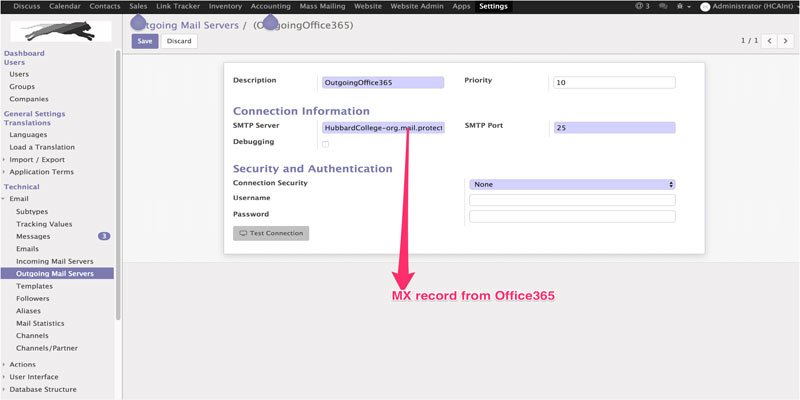Click the sidebar vertical scrollbar
800x400 pixels.
tap(118, 185)
